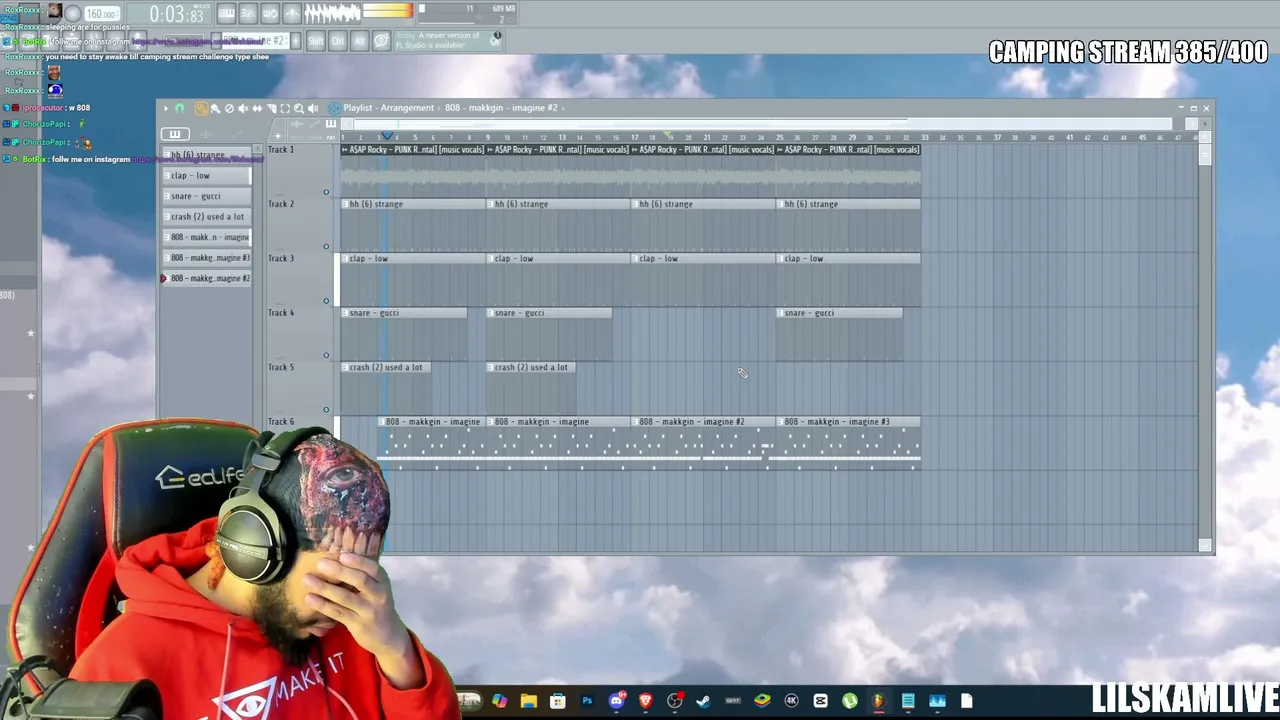The width and height of the screenshot is (1280, 720).
Task: Toggle the Alt key button
Action: (x=360, y=41)
